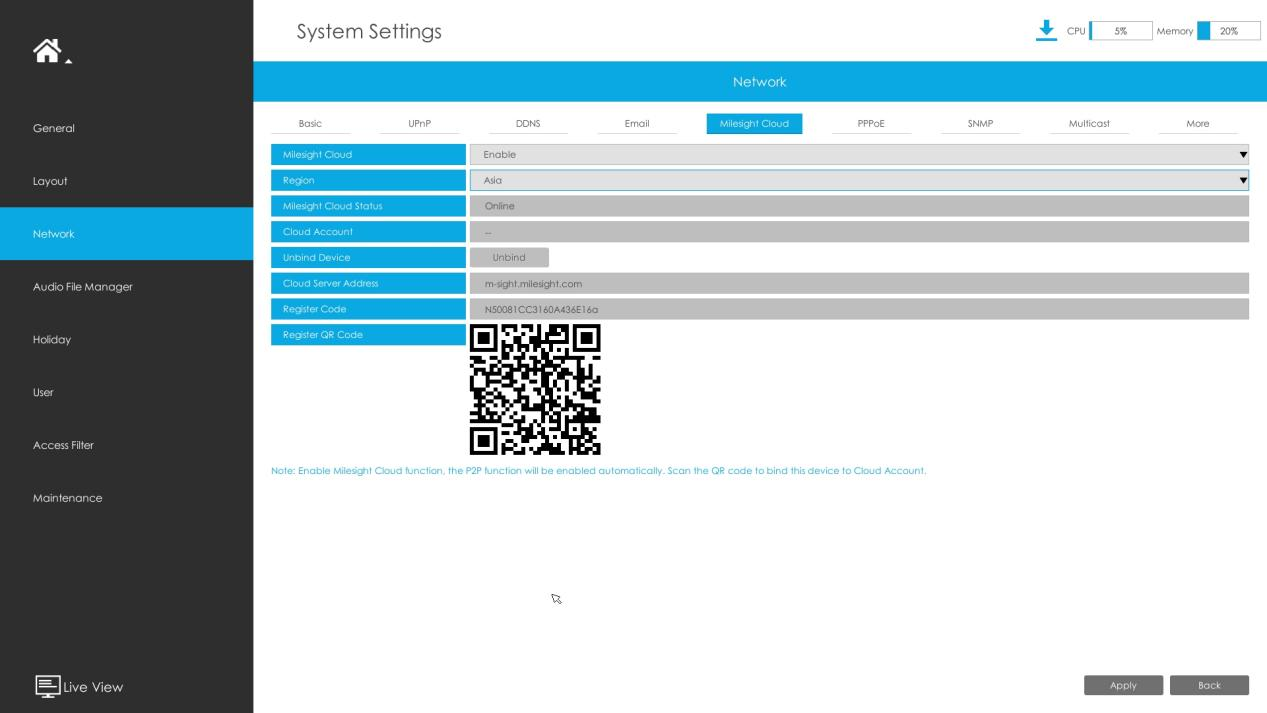Open Audio File Manager in sidebar
The image size is (1267, 713).
(x=126, y=287)
